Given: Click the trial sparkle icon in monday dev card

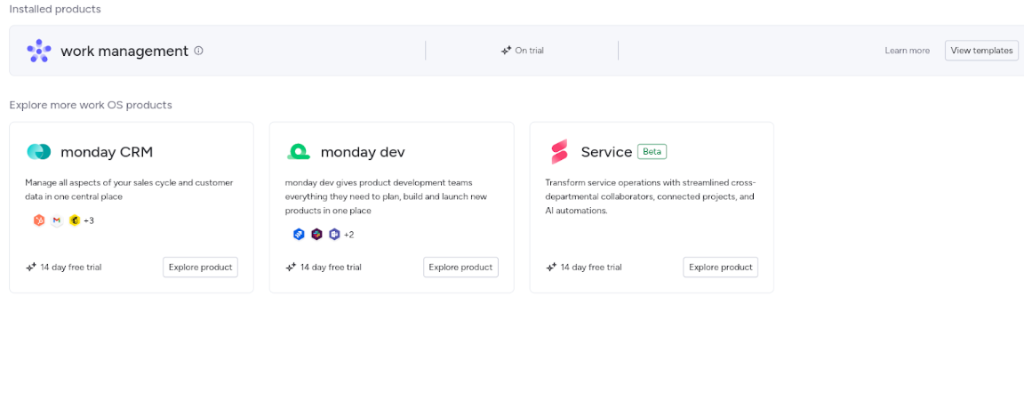Looking at the screenshot, I should pyautogui.click(x=291, y=267).
